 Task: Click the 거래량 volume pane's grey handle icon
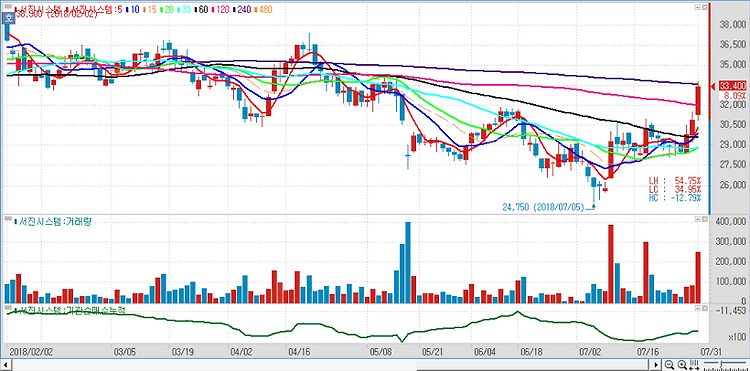[x=8, y=219]
